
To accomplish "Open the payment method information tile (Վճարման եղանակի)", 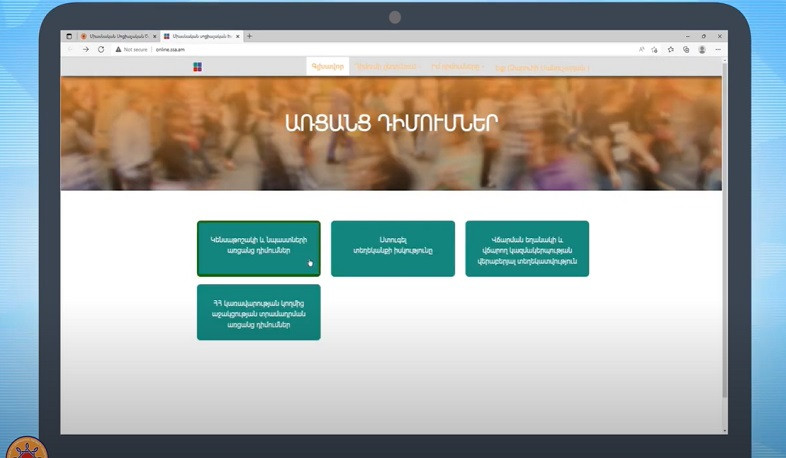I will 527,249.
